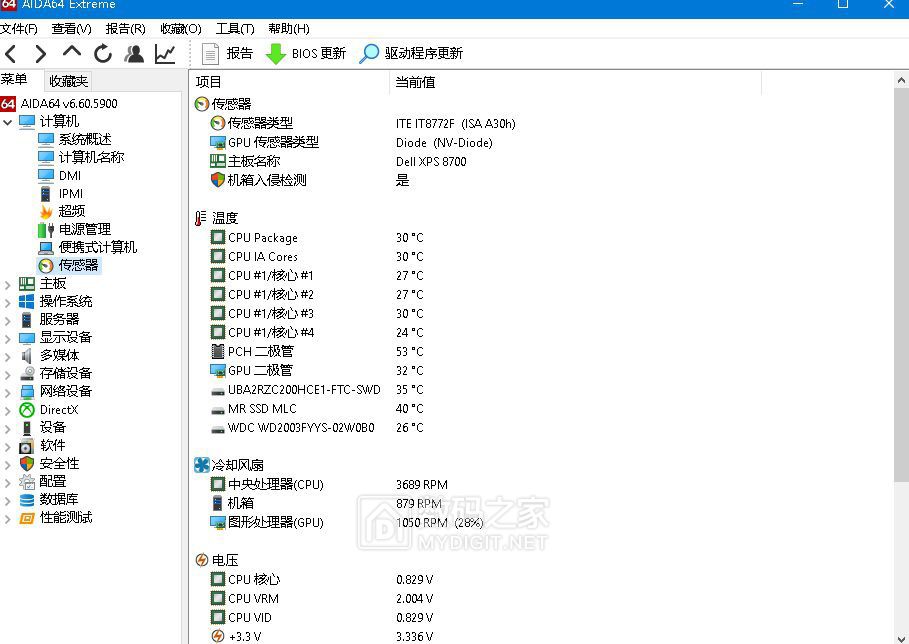Image resolution: width=909 pixels, height=644 pixels.
Task: Open the DMI icon in tree
Action: pyautogui.click(x=45, y=176)
